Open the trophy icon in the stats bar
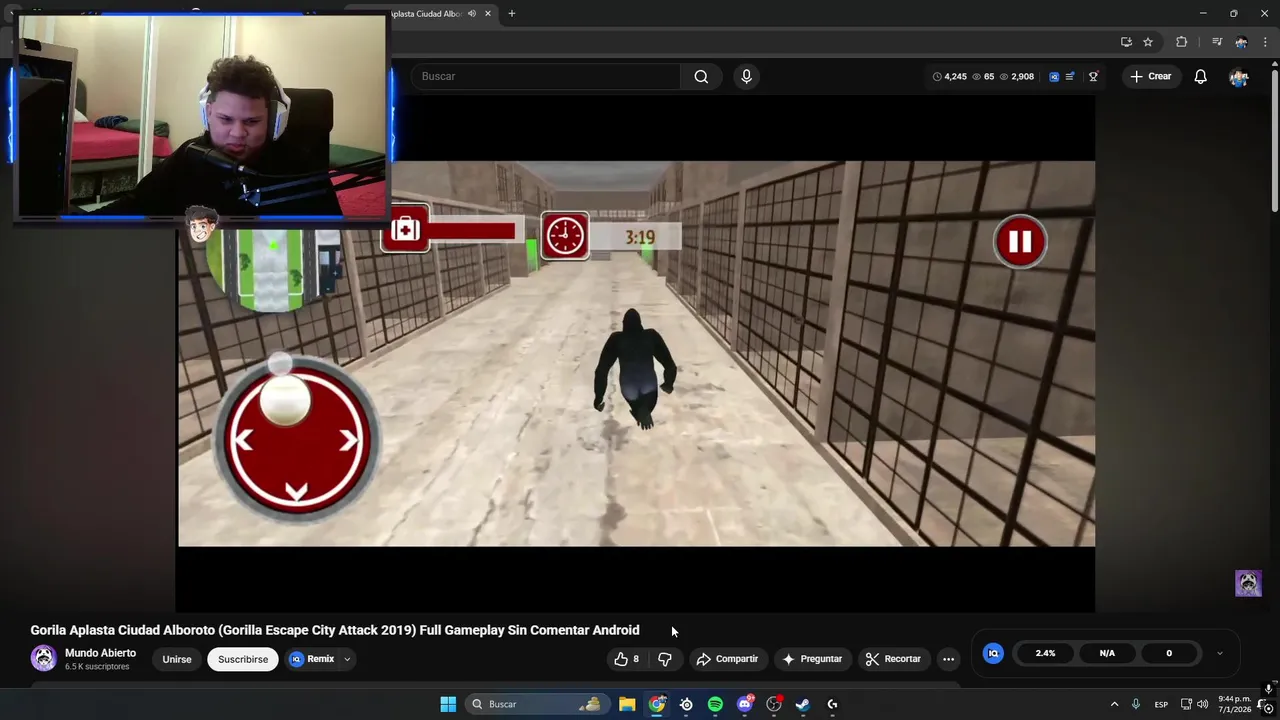 [x=1093, y=76]
